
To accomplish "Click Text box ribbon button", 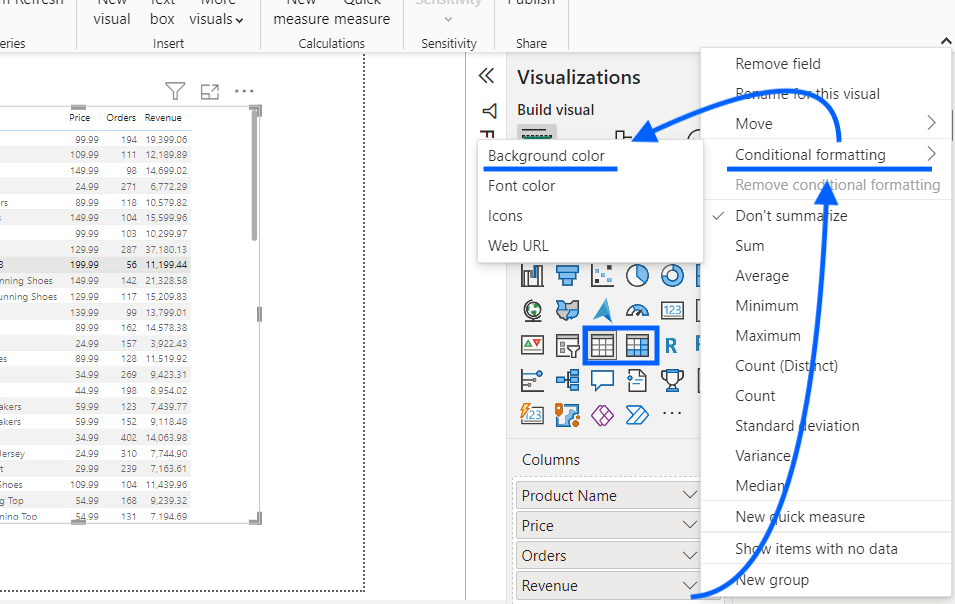I will pos(162,12).
